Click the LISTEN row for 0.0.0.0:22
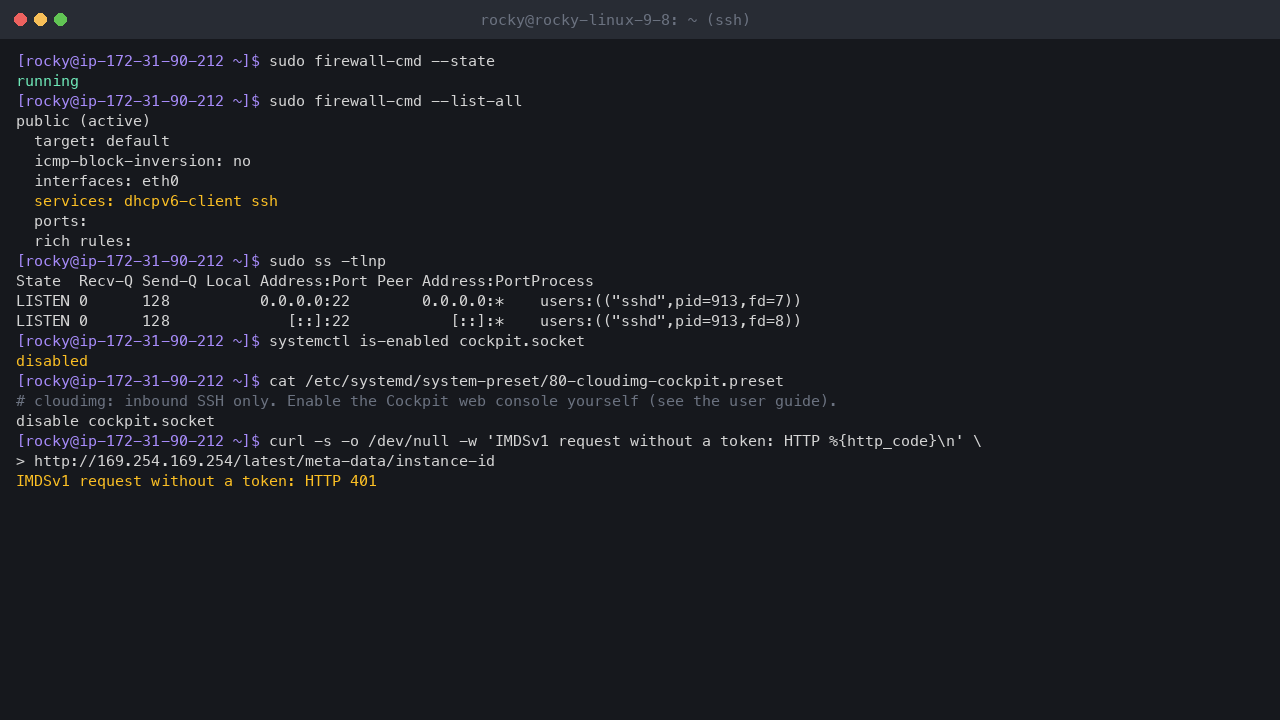 [x=409, y=301]
